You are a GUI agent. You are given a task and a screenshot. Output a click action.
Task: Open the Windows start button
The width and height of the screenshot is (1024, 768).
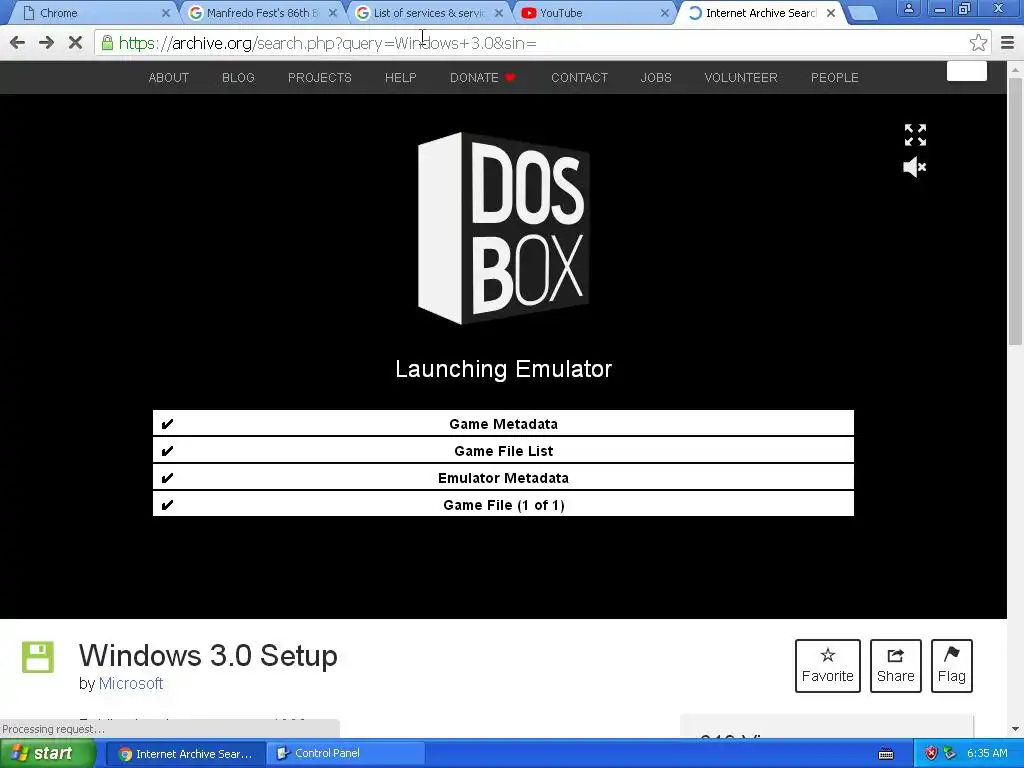[47, 753]
